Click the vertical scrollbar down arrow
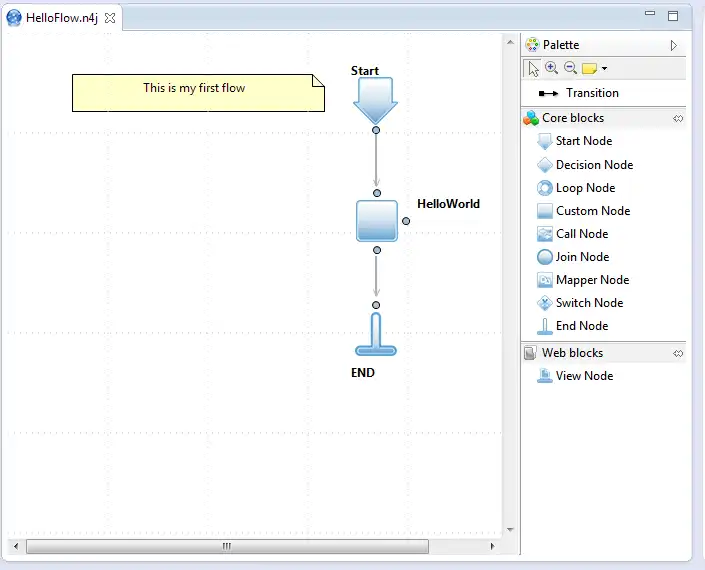The image size is (705, 570). click(510, 530)
